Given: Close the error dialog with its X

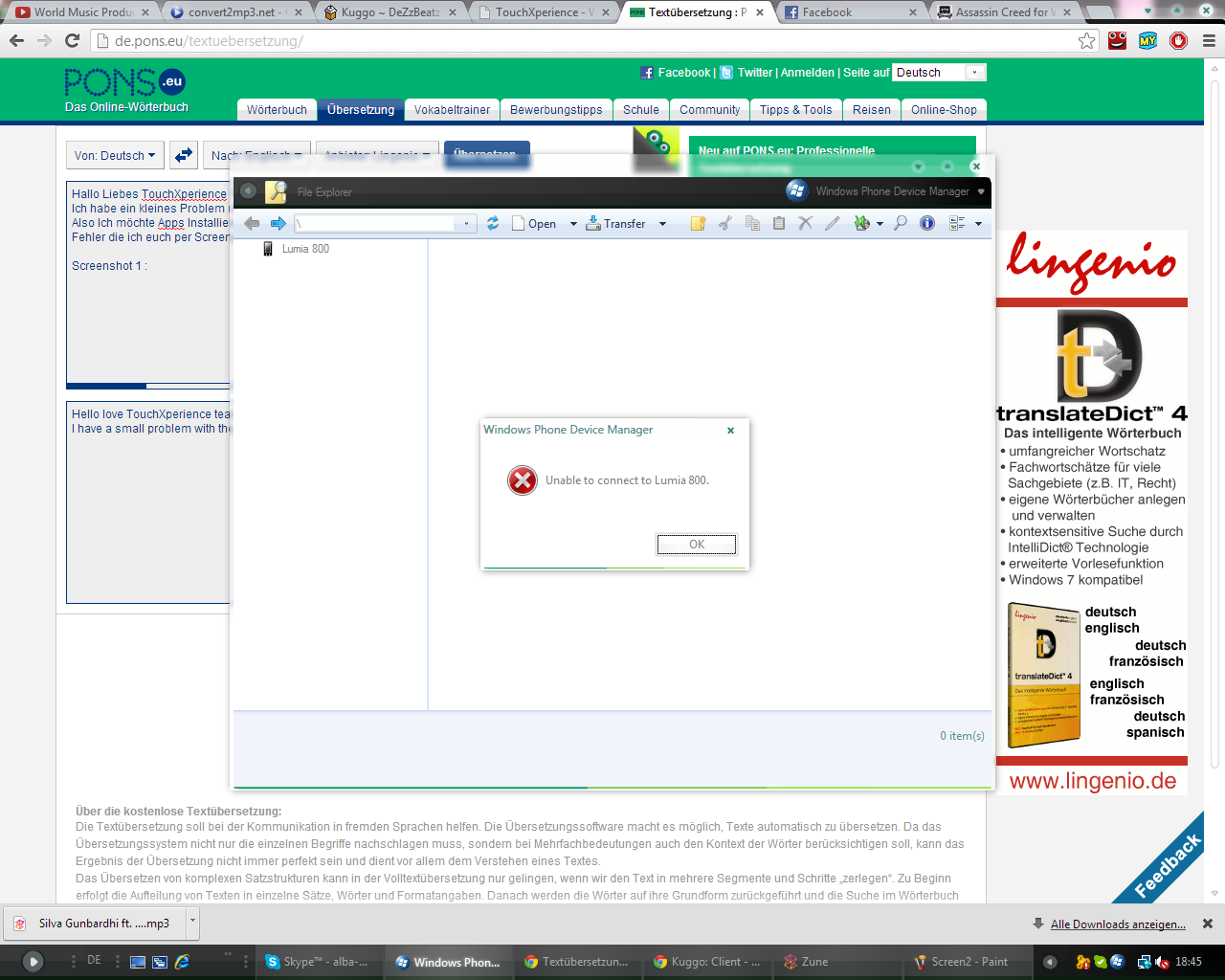Looking at the screenshot, I should click(x=730, y=430).
